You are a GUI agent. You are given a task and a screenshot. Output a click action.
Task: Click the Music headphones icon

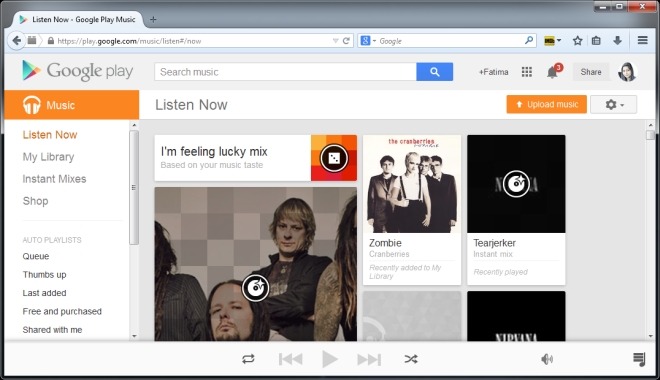tap(32, 105)
